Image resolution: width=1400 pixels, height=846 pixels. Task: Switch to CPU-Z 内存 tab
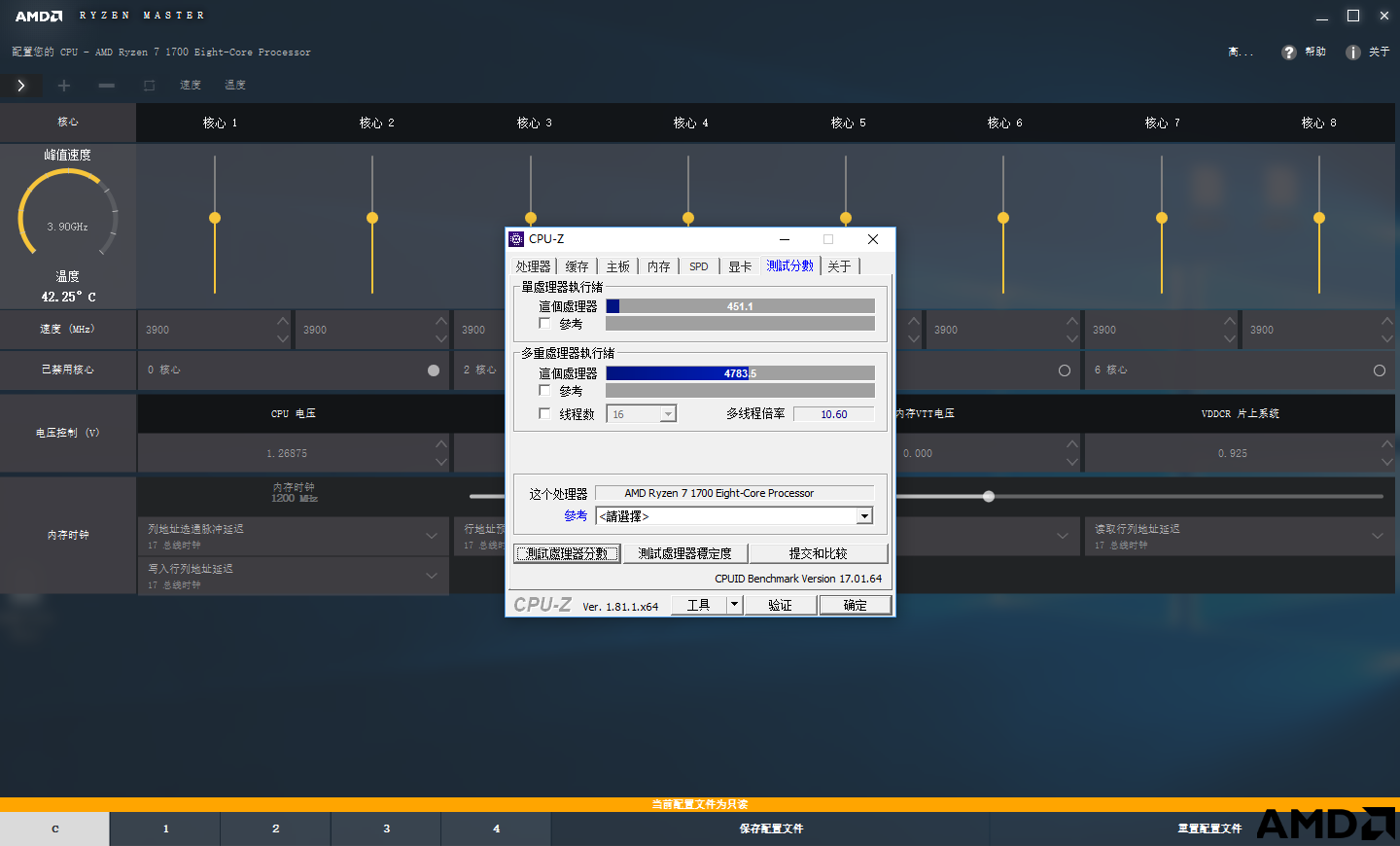[x=659, y=266]
